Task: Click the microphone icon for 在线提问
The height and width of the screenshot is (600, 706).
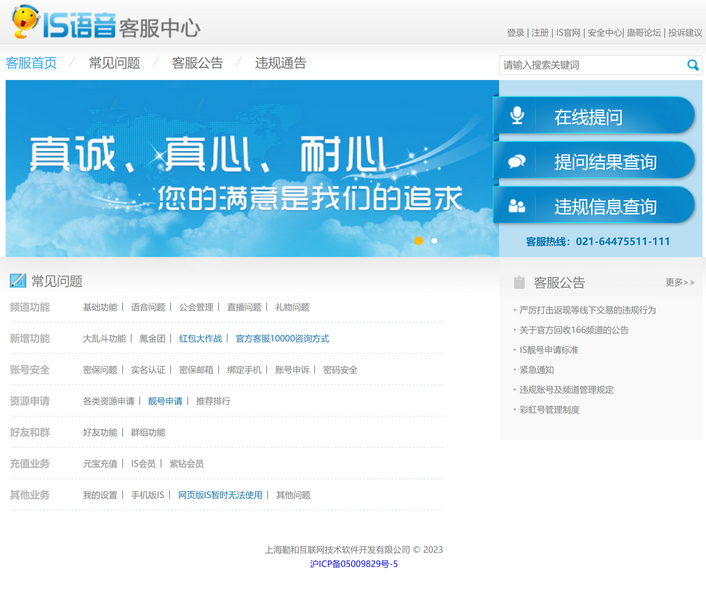Action: coord(517,116)
